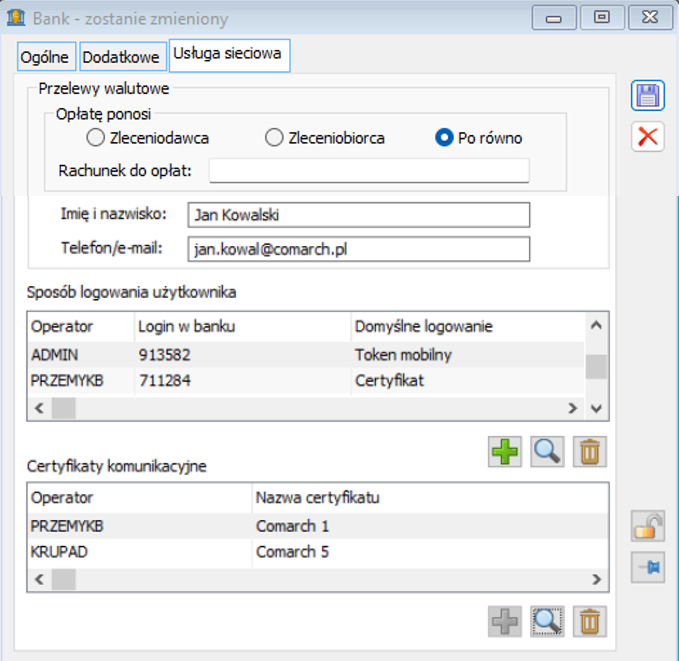Click the bank building icon in the title bar
Image resolution: width=679 pixels, height=661 pixels.
(16, 18)
